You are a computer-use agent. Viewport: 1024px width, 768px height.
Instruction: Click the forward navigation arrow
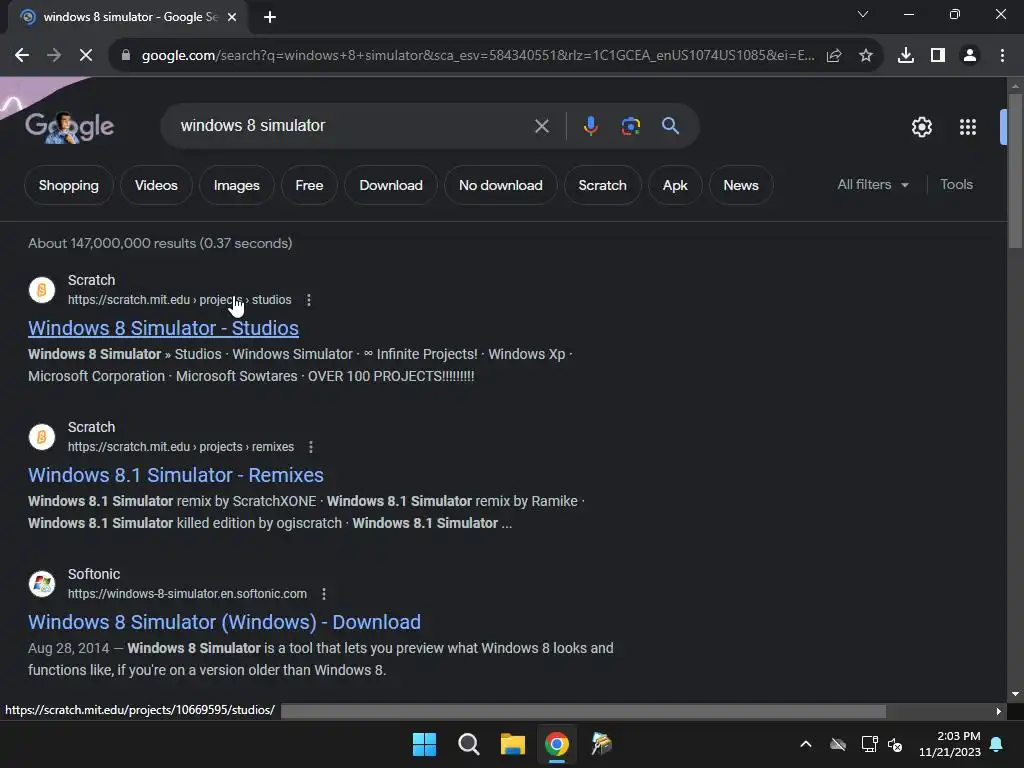[x=54, y=56]
